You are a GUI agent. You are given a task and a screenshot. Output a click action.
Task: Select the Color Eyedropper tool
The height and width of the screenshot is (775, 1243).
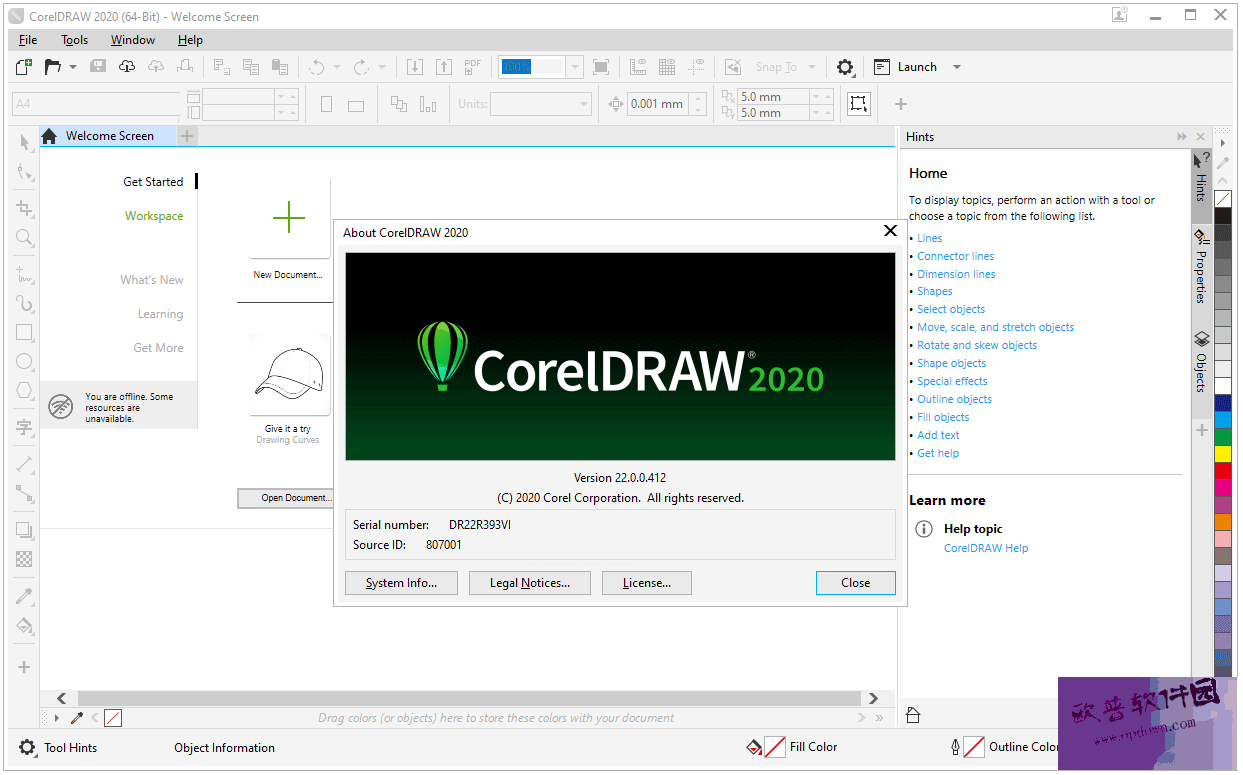pyautogui.click(x=25, y=596)
